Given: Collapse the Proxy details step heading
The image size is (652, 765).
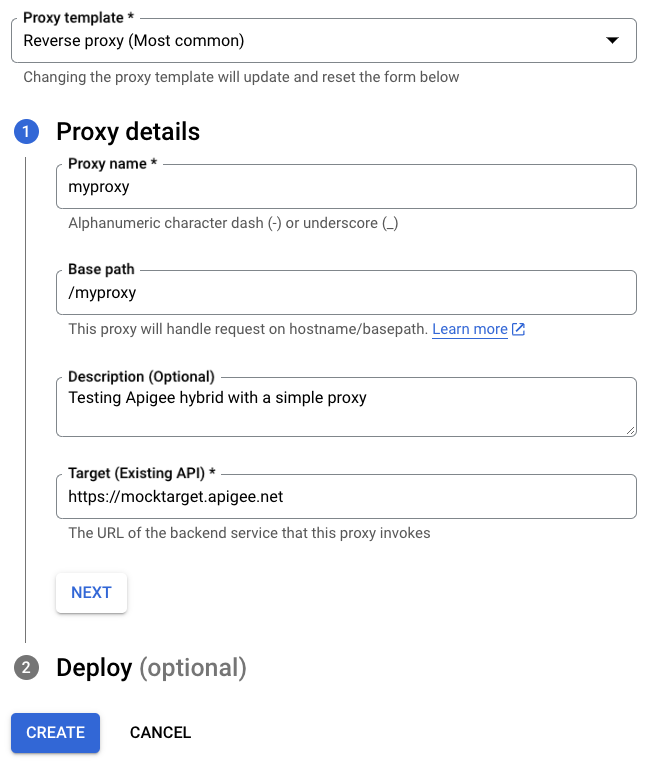Looking at the screenshot, I should 128,132.
